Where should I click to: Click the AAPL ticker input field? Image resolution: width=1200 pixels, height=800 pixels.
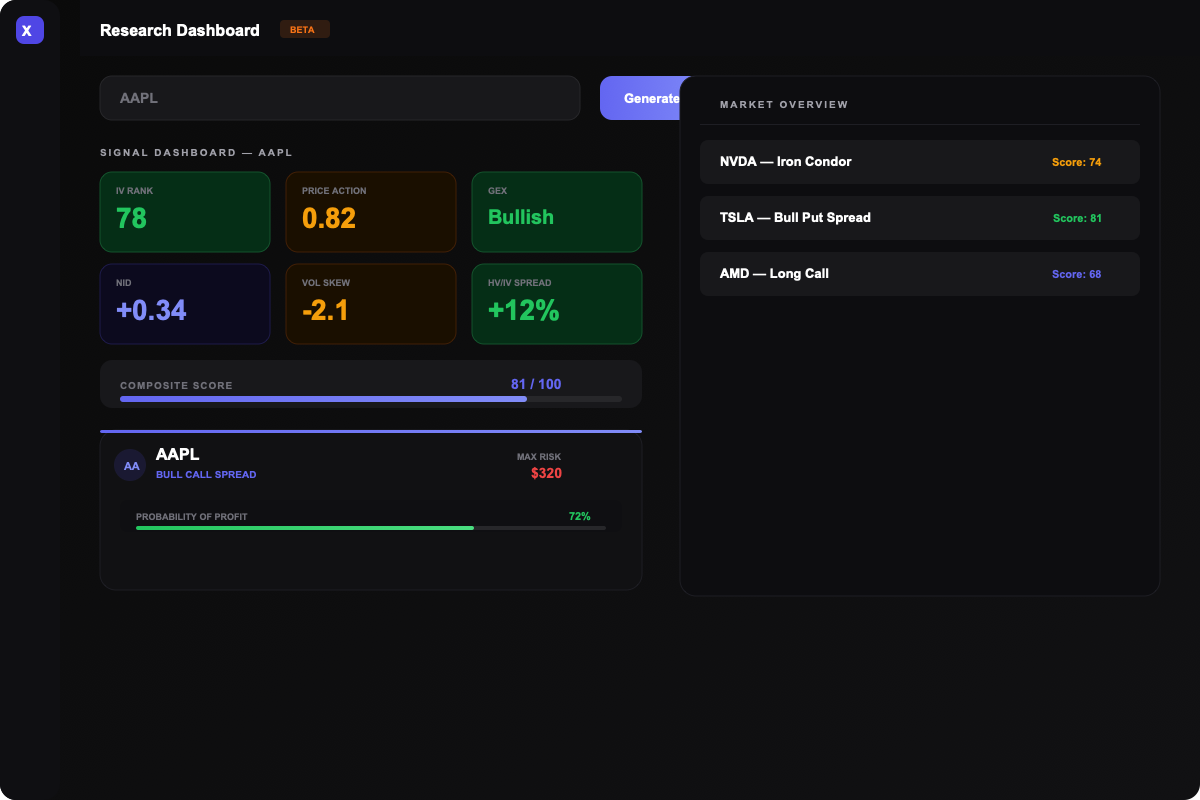[340, 98]
